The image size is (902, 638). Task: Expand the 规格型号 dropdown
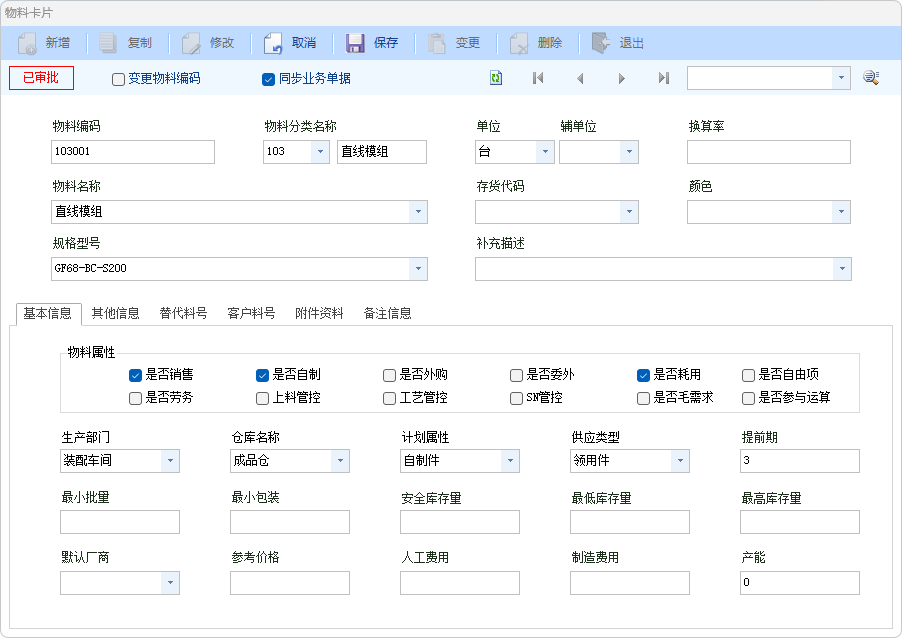(418, 269)
